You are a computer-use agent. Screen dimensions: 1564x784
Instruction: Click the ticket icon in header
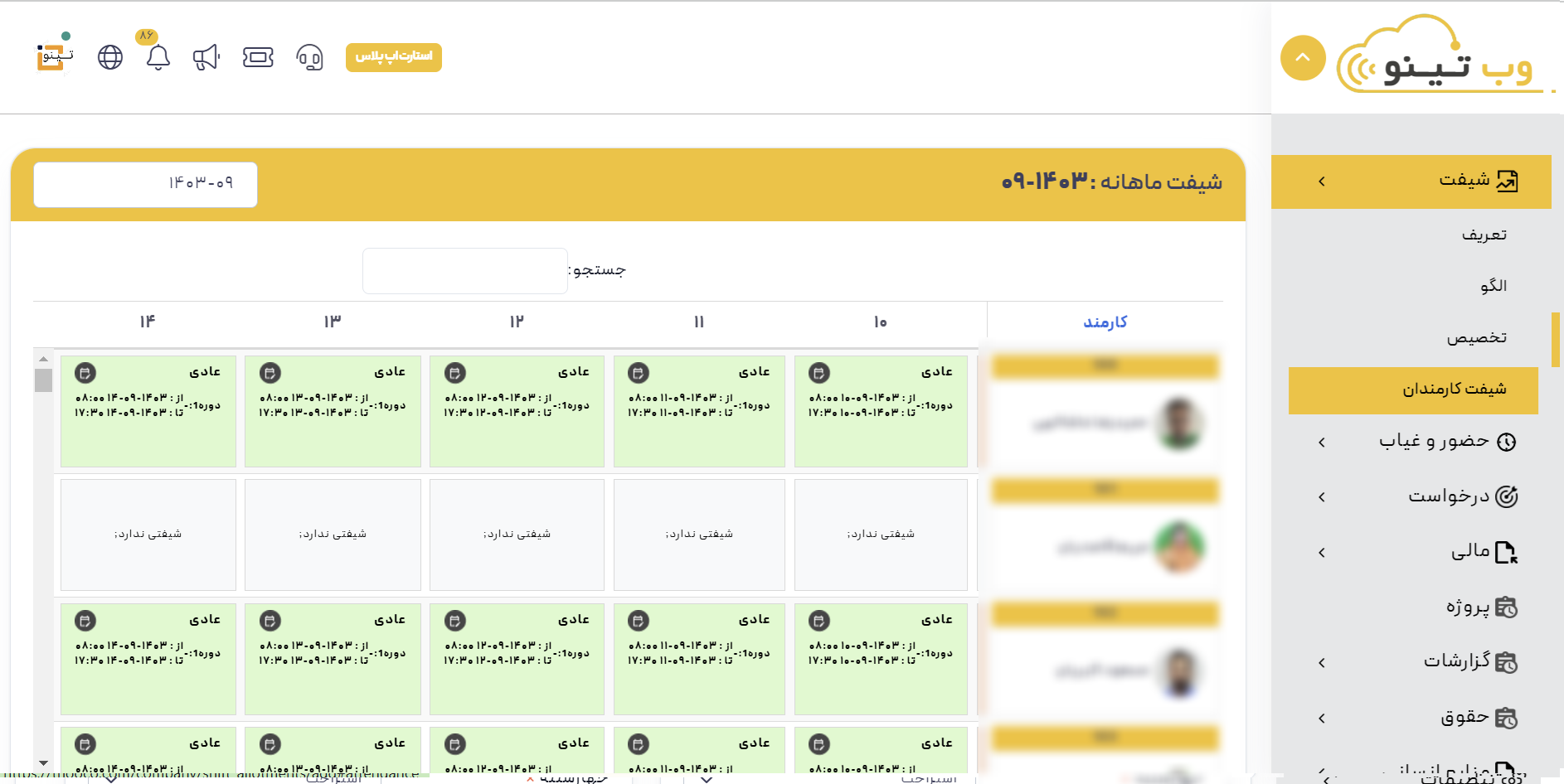click(258, 57)
